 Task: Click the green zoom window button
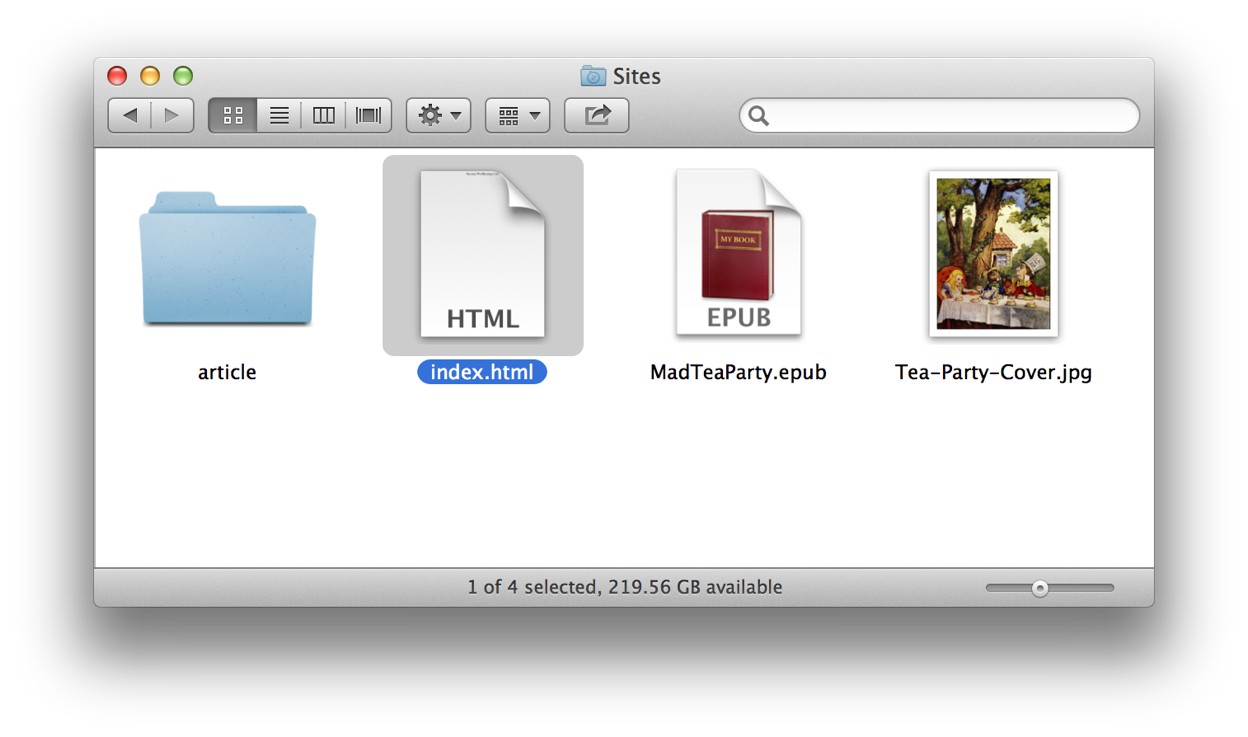click(x=183, y=75)
